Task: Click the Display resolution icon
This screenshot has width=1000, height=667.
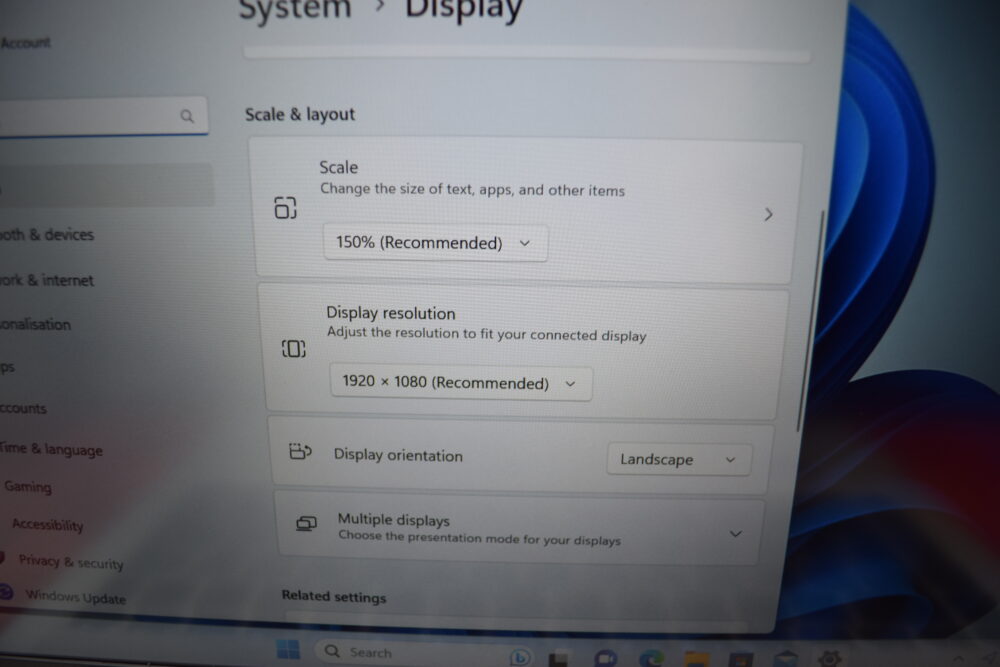Action: [x=294, y=349]
